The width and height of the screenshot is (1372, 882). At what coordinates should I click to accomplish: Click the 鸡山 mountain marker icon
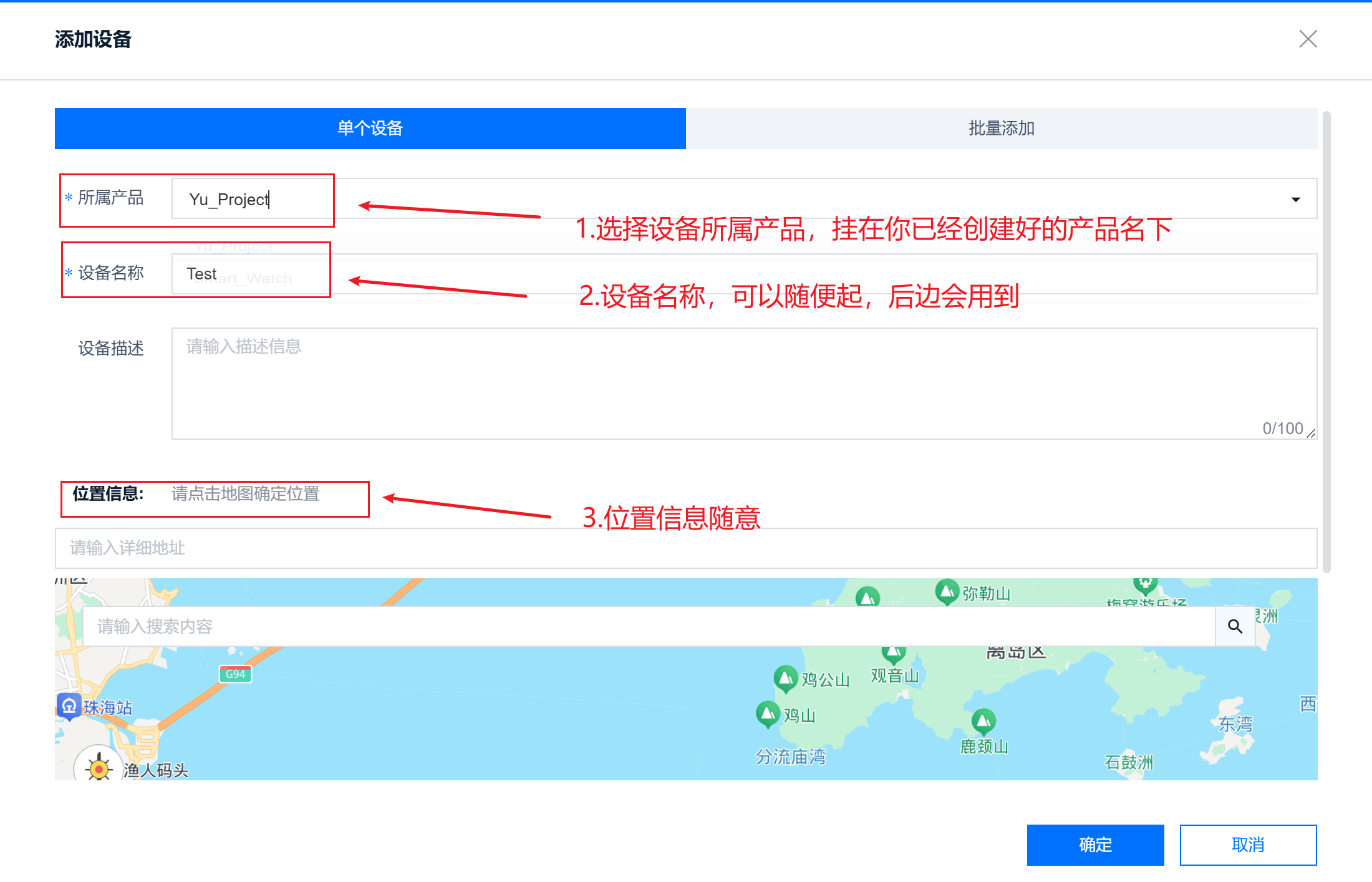pyautogui.click(x=768, y=714)
